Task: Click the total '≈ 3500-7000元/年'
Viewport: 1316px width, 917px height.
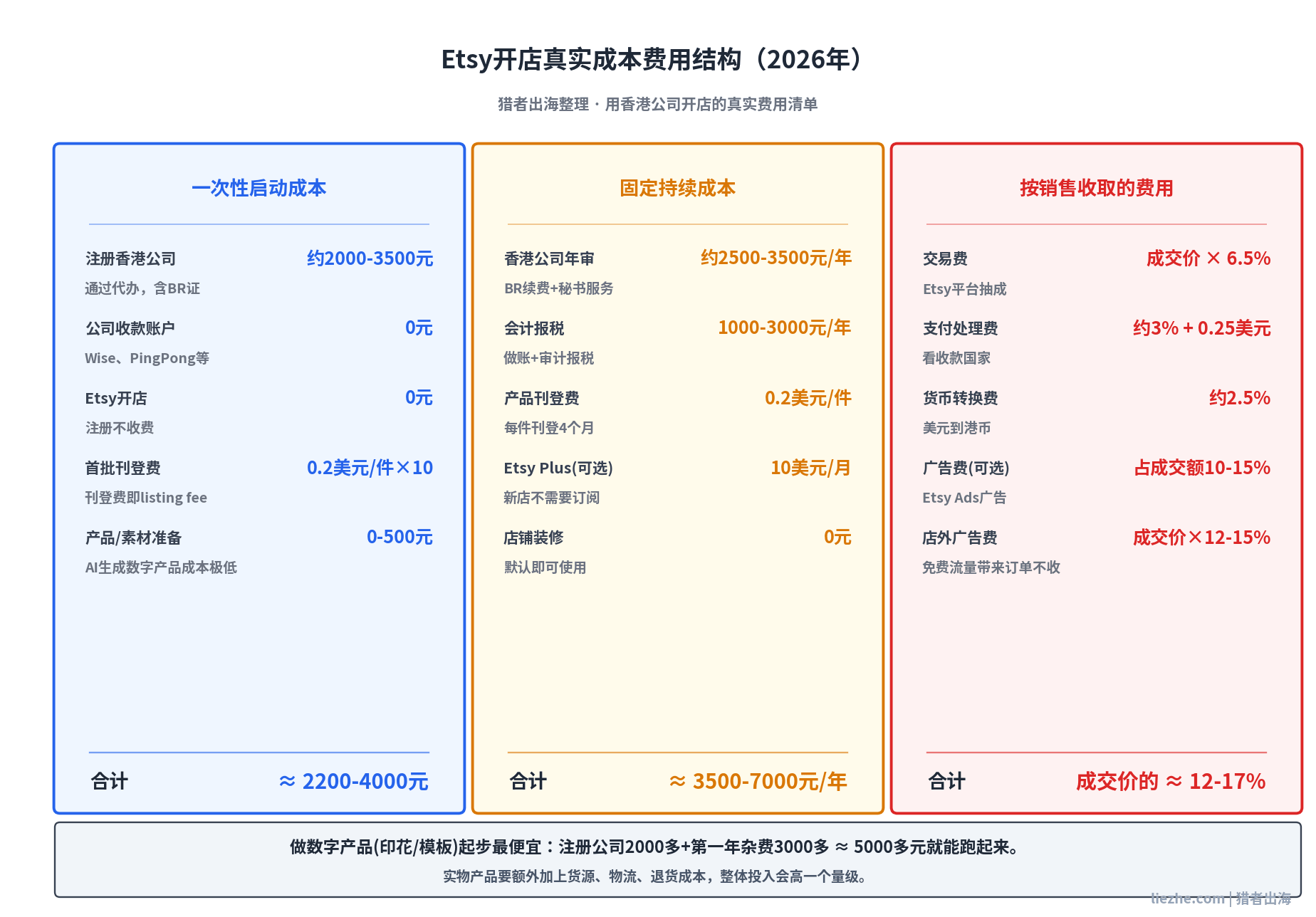Action: pyautogui.click(x=758, y=782)
